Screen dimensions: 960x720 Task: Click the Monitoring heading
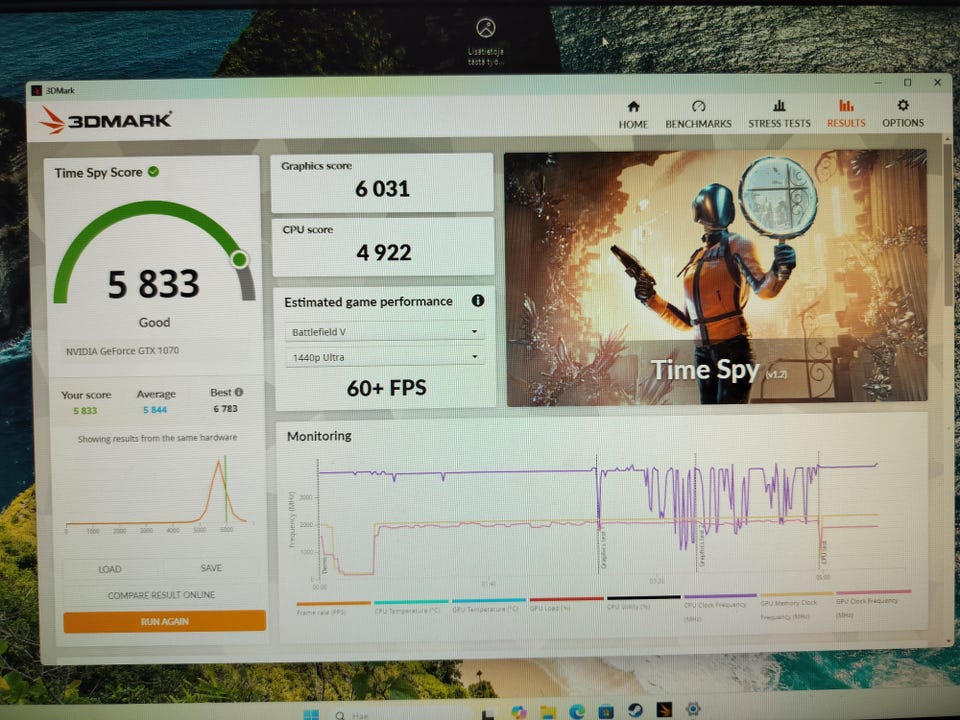point(319,436)
